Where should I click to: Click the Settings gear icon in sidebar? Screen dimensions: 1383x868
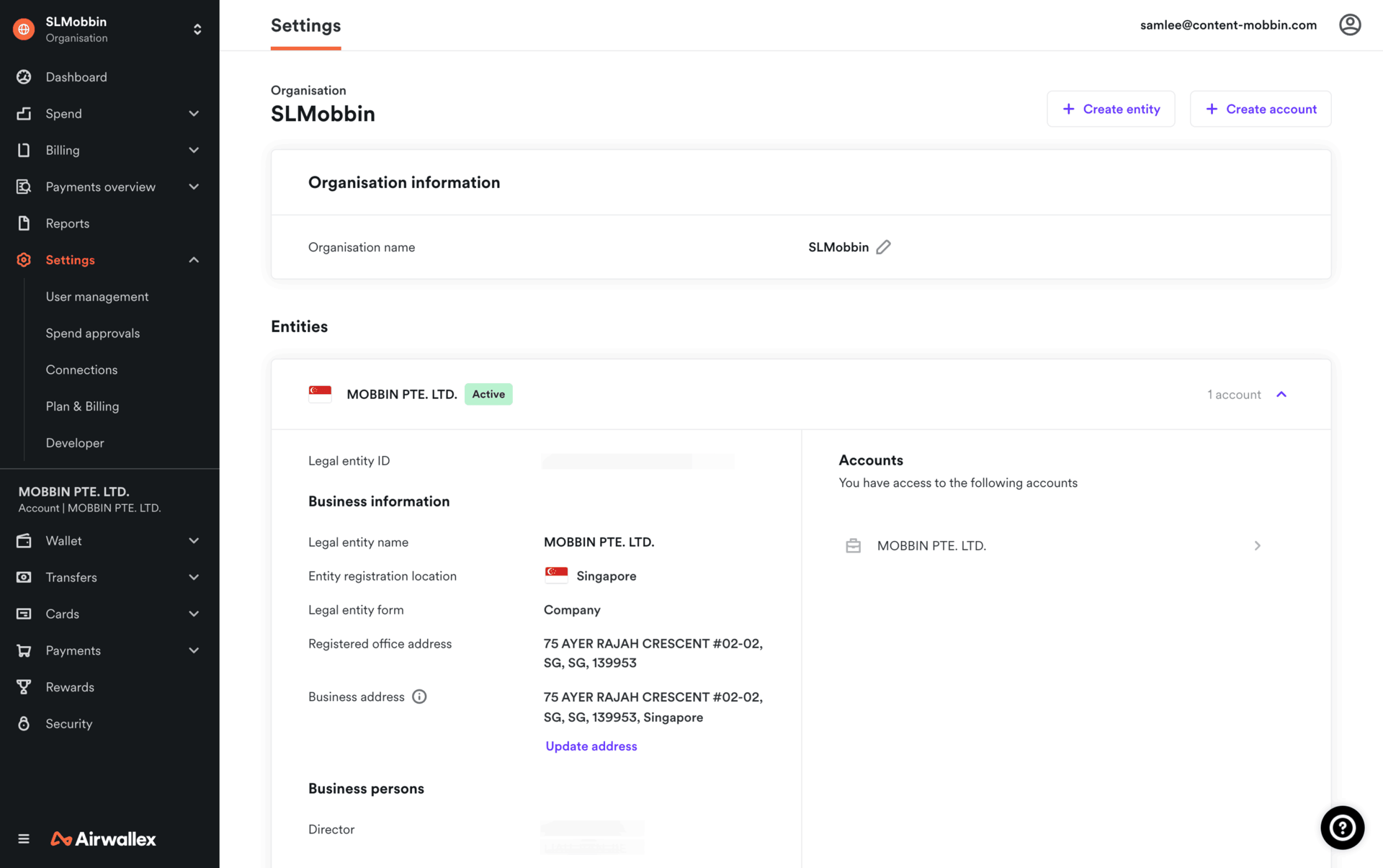pos(24,260)
